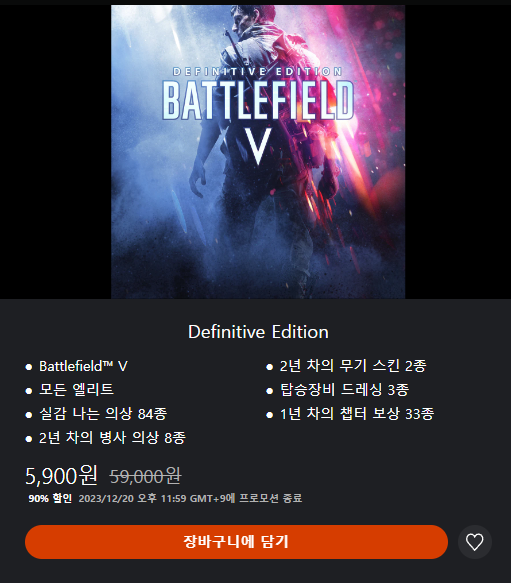Click the discounted 5,900원 price
This screenshot has height=583, width=511.
click(x=61, y=476)
